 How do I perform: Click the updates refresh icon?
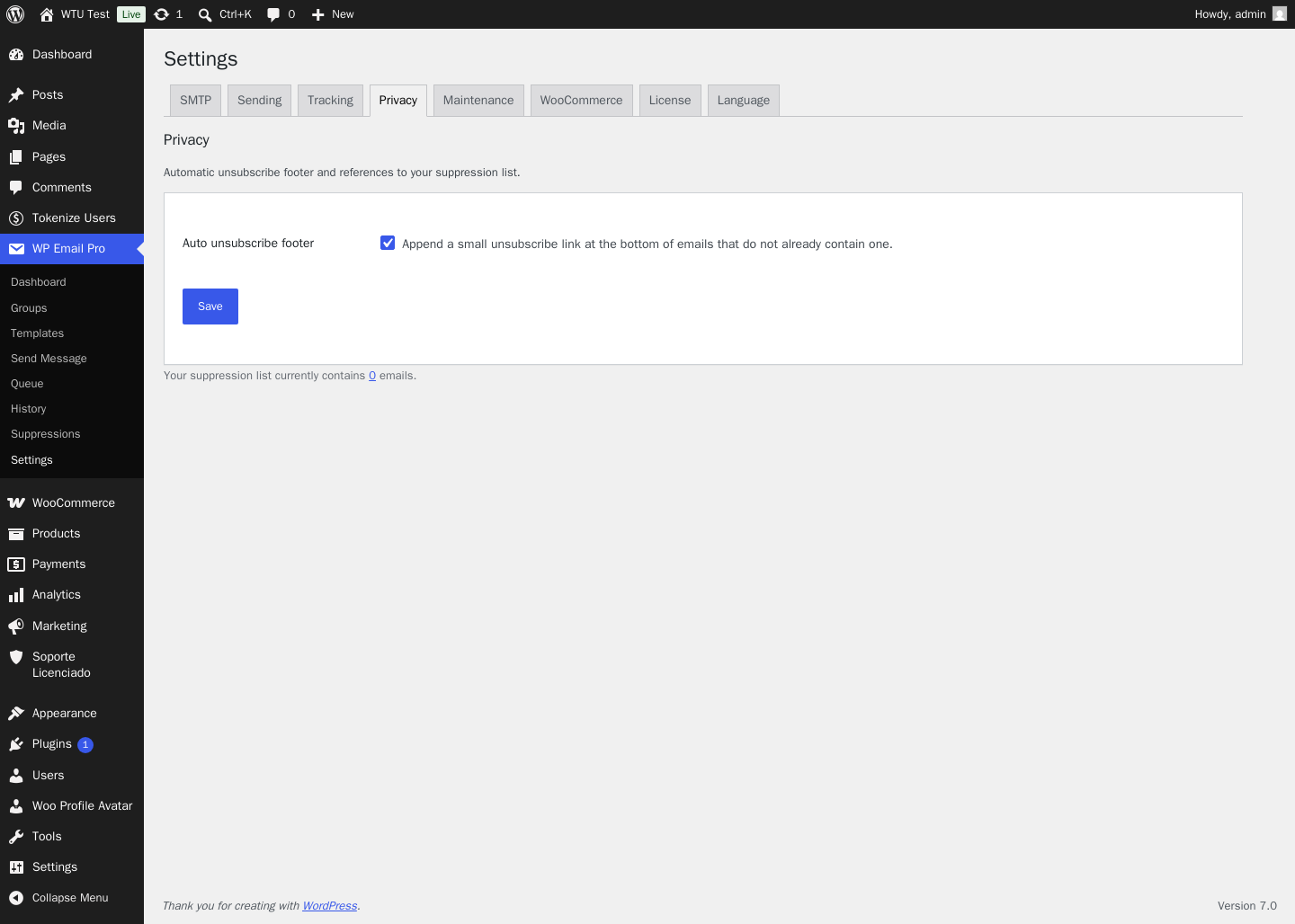[162, 14]
